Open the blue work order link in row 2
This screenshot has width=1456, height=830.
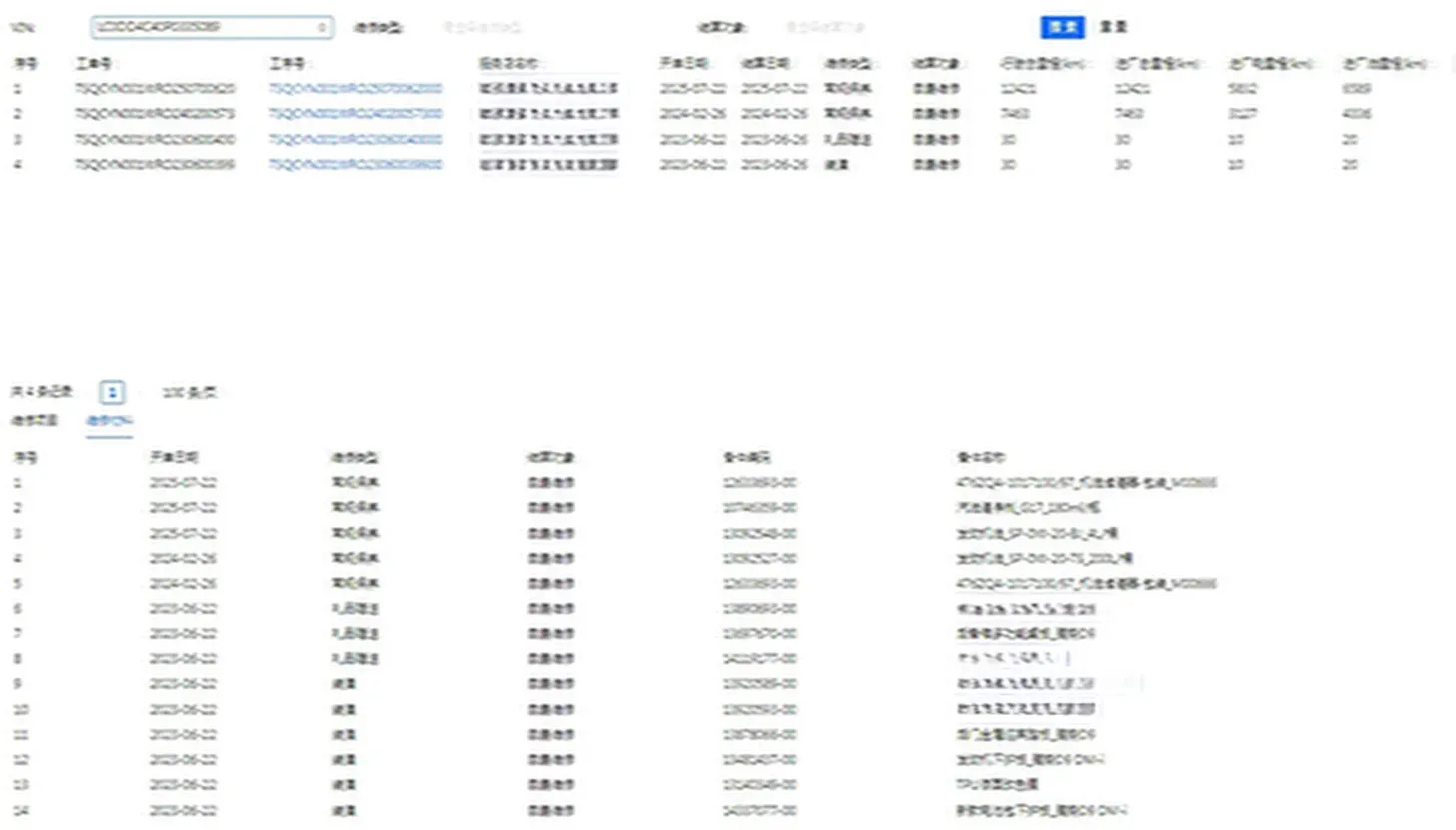click(355, 114)
